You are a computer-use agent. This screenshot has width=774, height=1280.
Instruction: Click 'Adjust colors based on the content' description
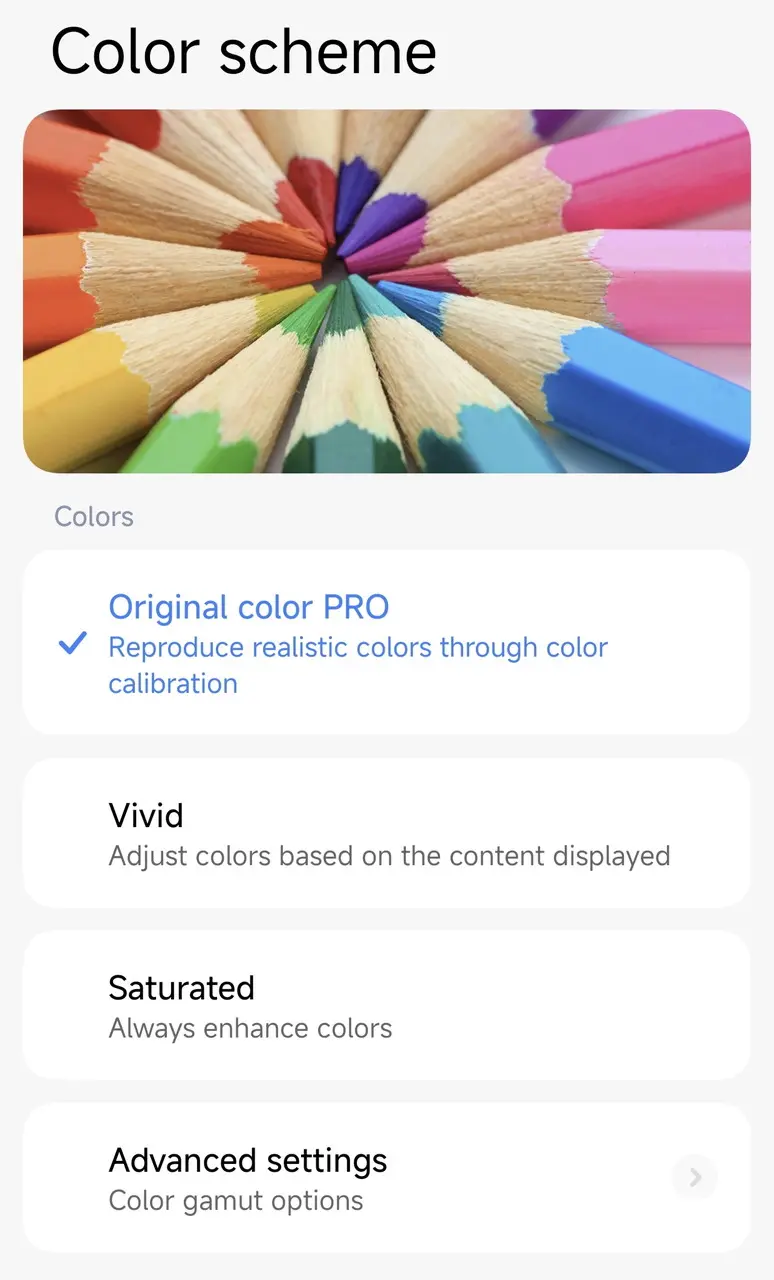coord(388,857)
